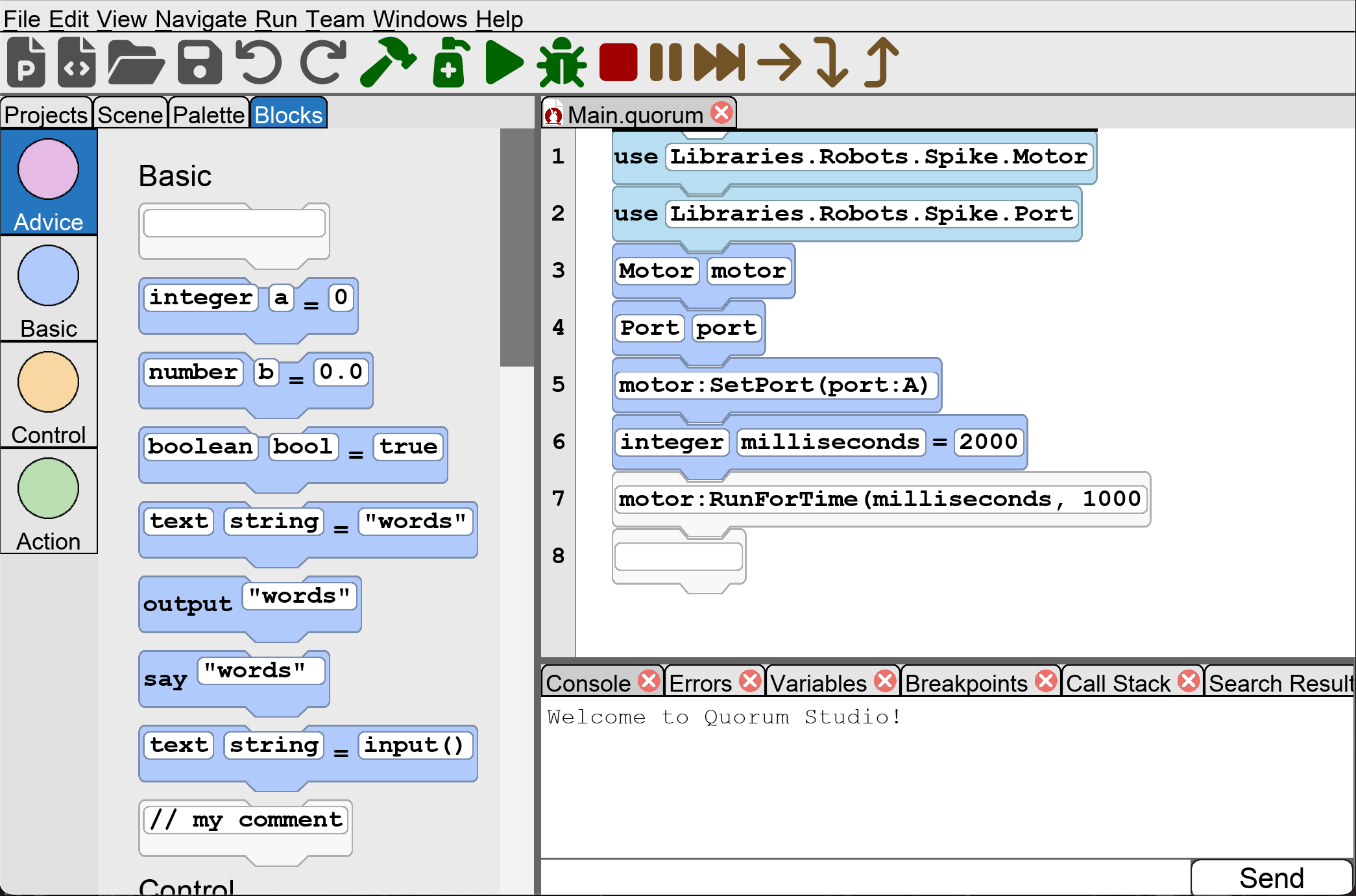This screenshot has width=1356, height=896.
Task: Click the Redo arrow icon
Action: [x=323, y=62]
